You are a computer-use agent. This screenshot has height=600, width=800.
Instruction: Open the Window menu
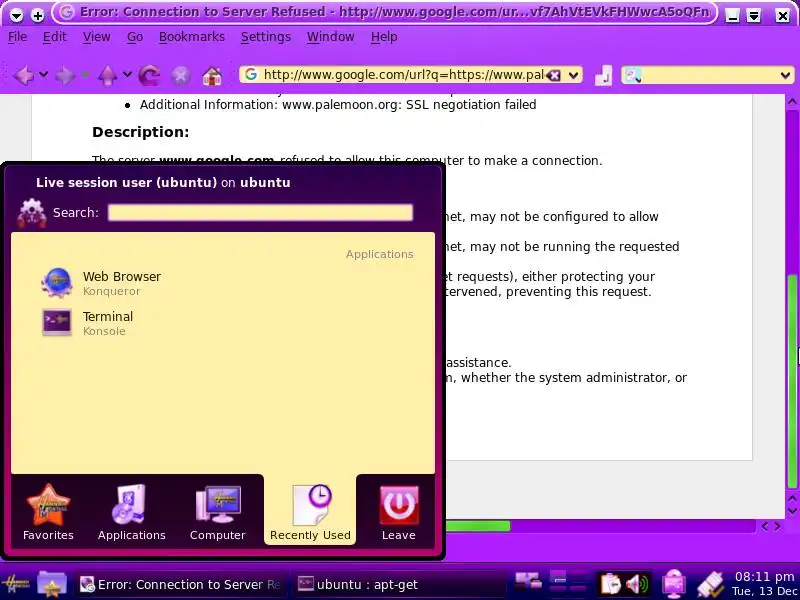pos(331,37)
